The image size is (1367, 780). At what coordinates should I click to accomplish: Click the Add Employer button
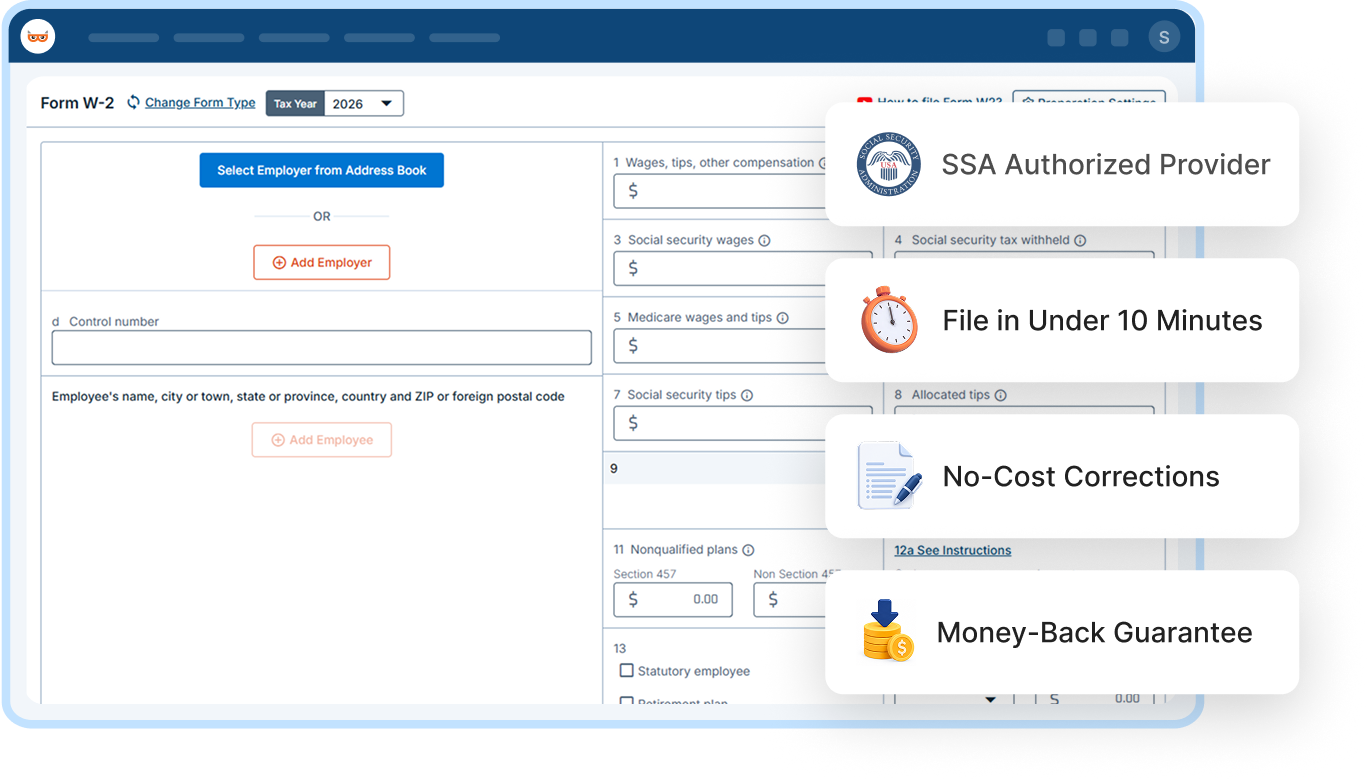click(322, 262)
